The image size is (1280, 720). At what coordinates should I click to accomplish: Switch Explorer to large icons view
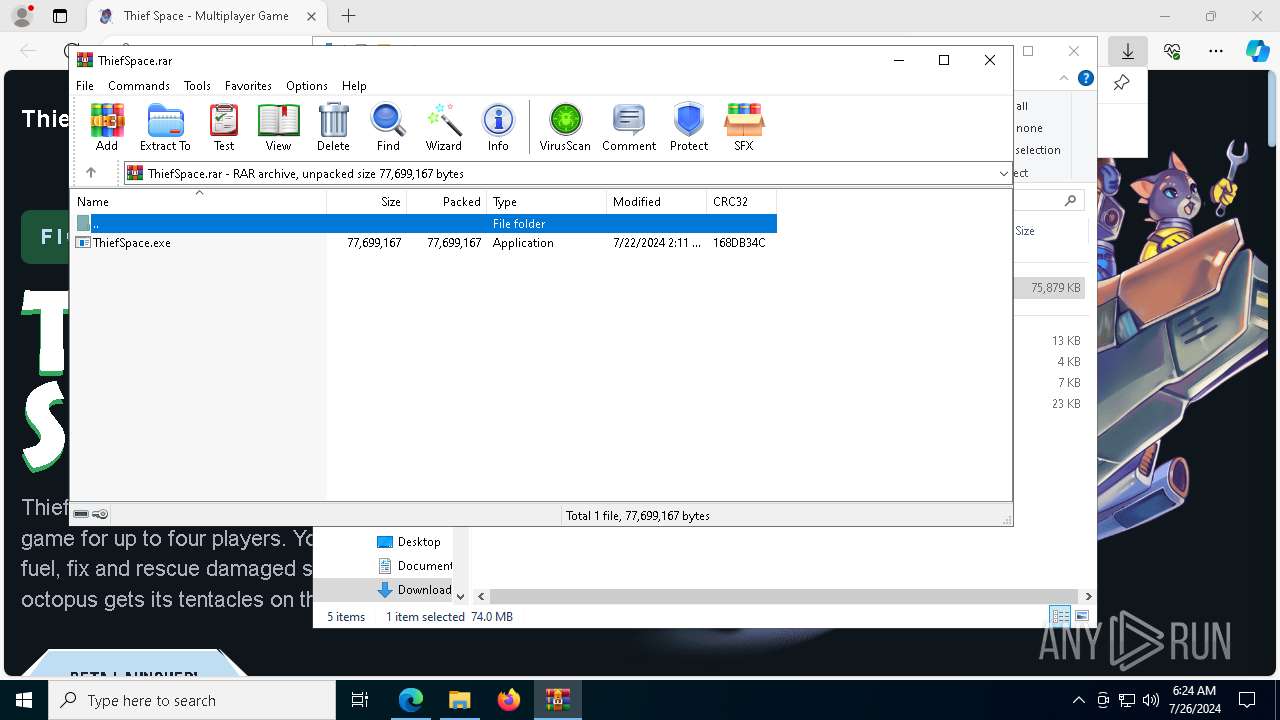1081,616
